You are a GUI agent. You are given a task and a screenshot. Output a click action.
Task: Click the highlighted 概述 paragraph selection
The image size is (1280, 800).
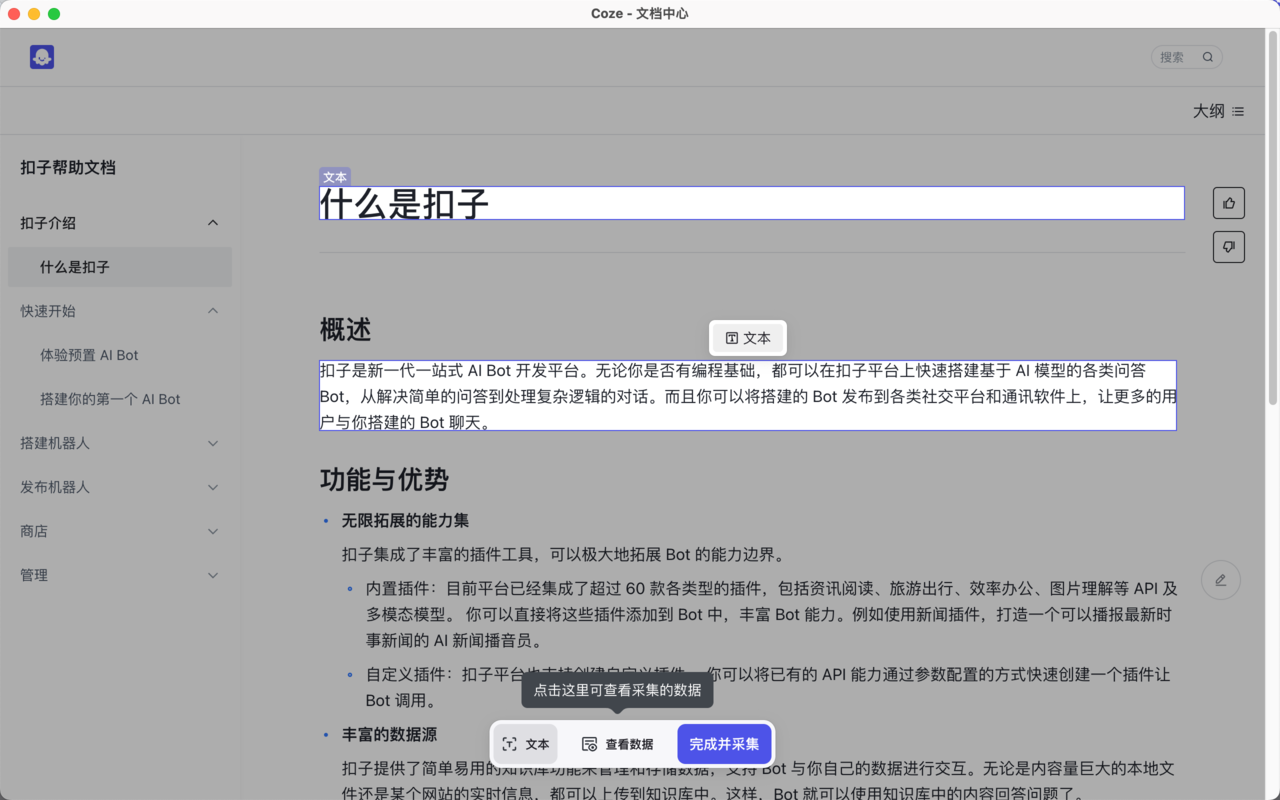(747, 395)
